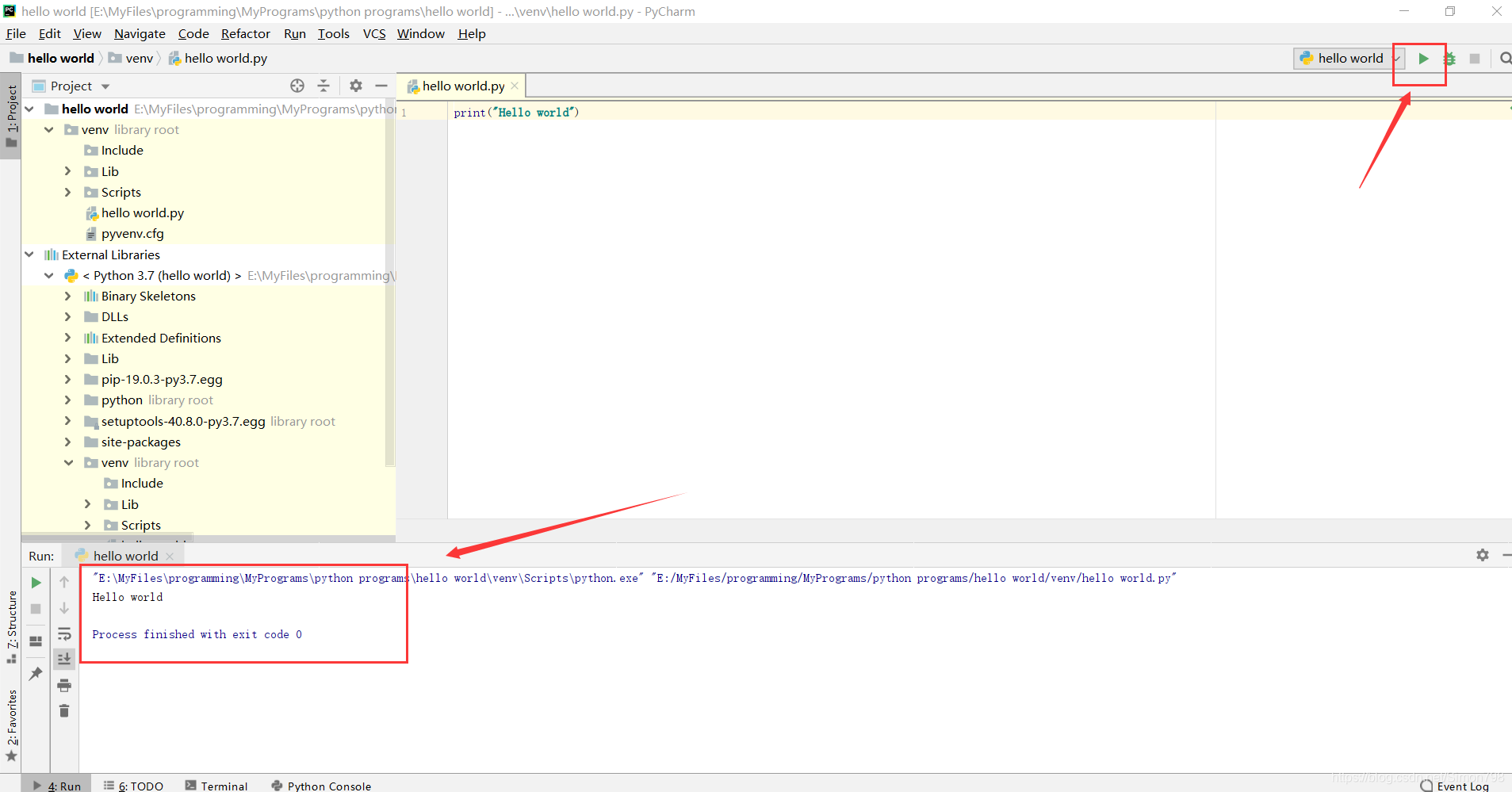Click the Project tree vertical scrollbar
The width and height of the screenshot is (1512, 792).
point(389,283)
